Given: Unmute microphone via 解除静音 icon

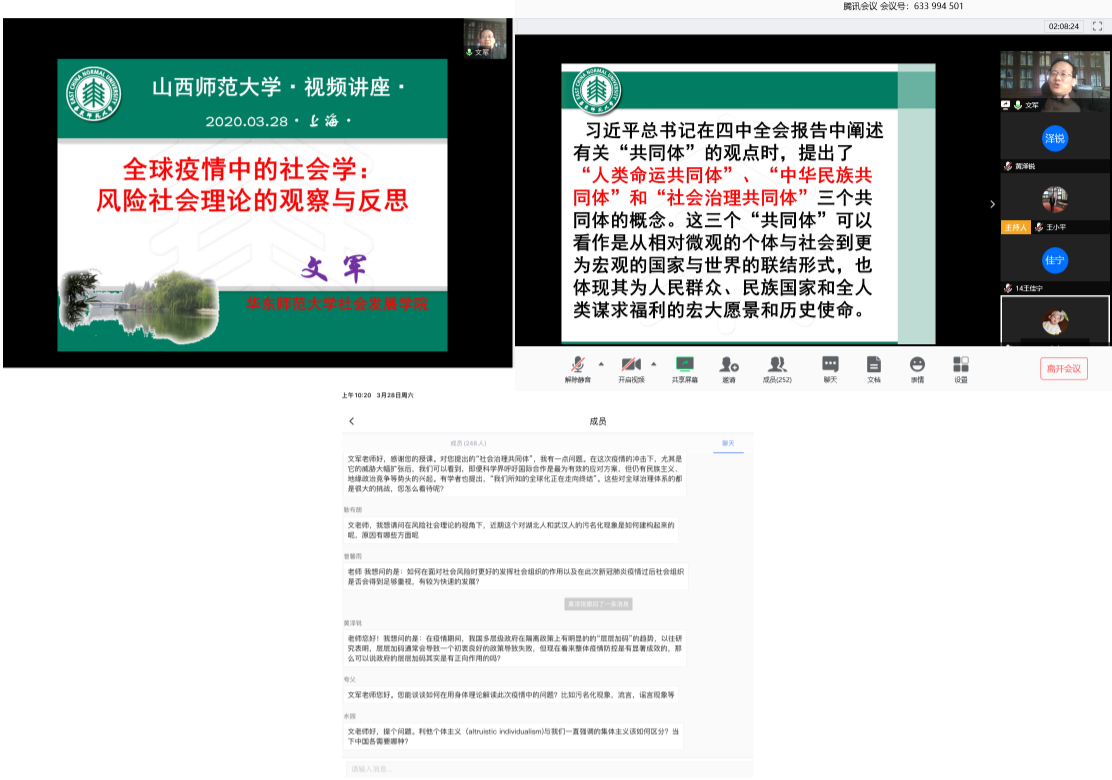Looking at the screenshot, I should [x=577, y=366].
